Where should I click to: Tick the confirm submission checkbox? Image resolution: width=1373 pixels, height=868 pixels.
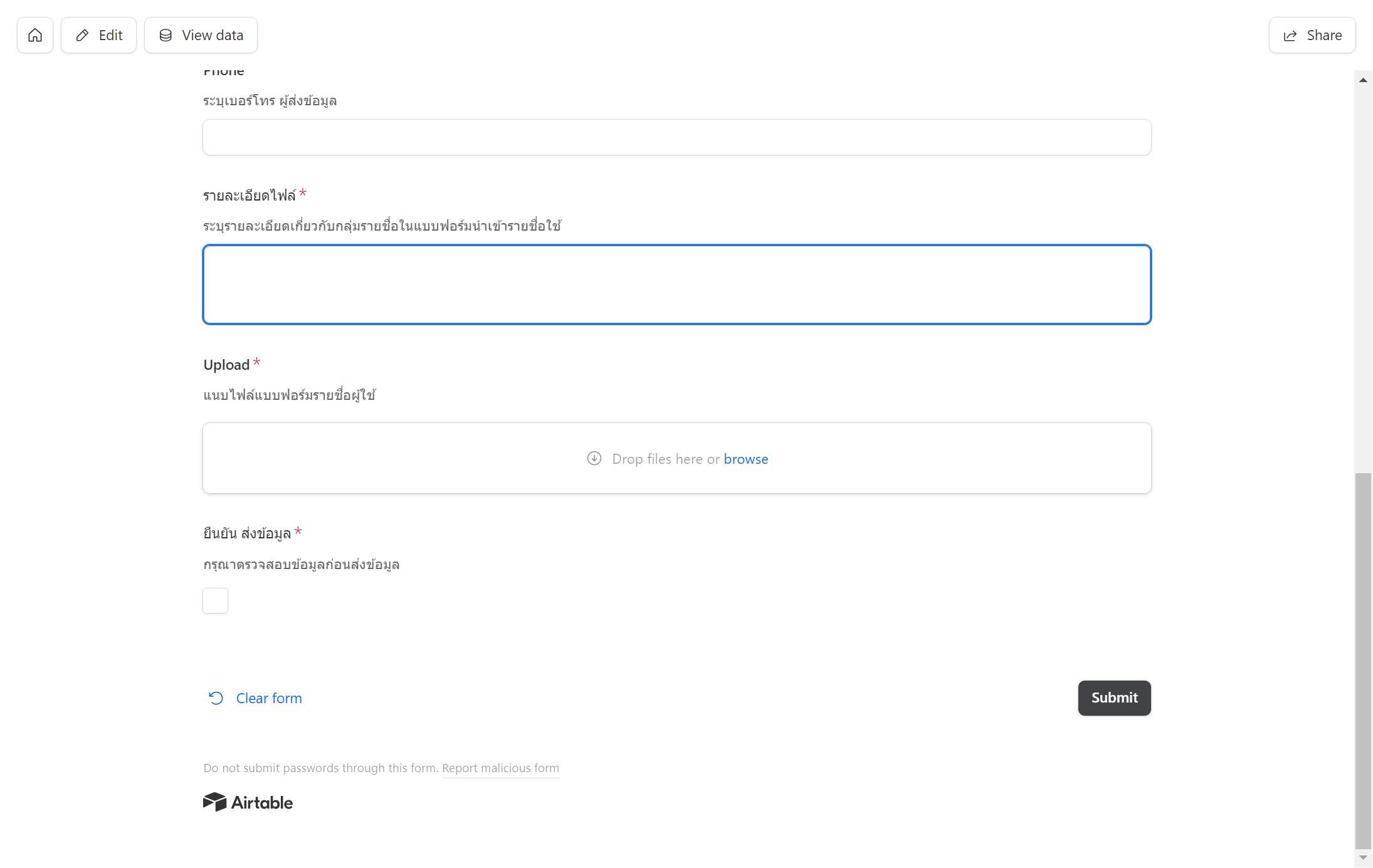pos(215,600)
